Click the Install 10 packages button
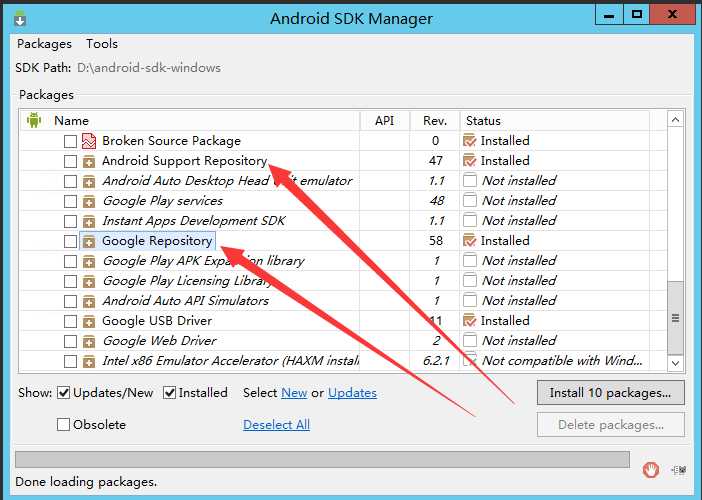This screenshot has height=500, width=702. tap(611, 393)
